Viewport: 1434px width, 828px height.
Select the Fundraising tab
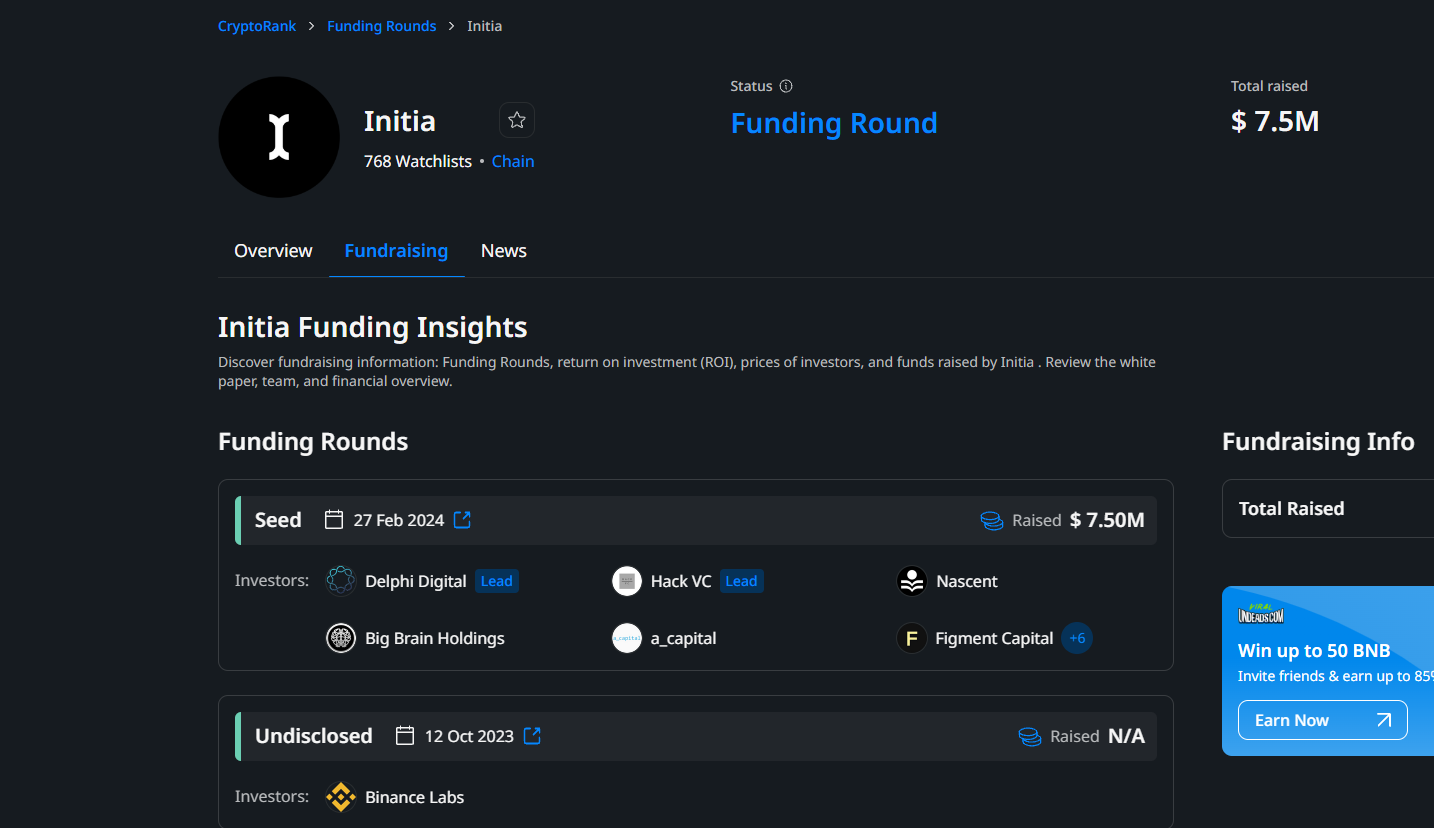point(396,251)
